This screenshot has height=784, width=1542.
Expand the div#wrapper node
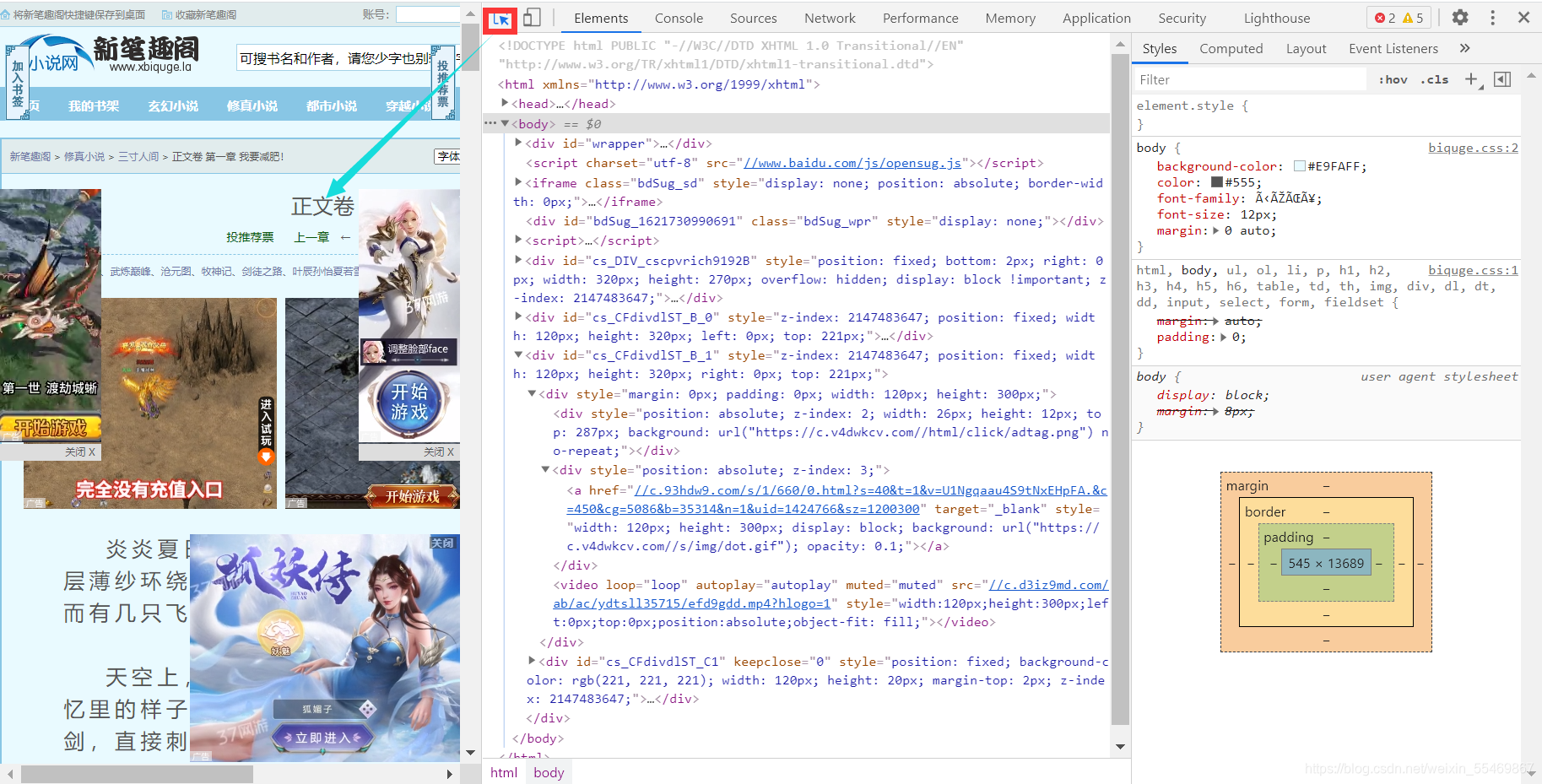(519, 143)
